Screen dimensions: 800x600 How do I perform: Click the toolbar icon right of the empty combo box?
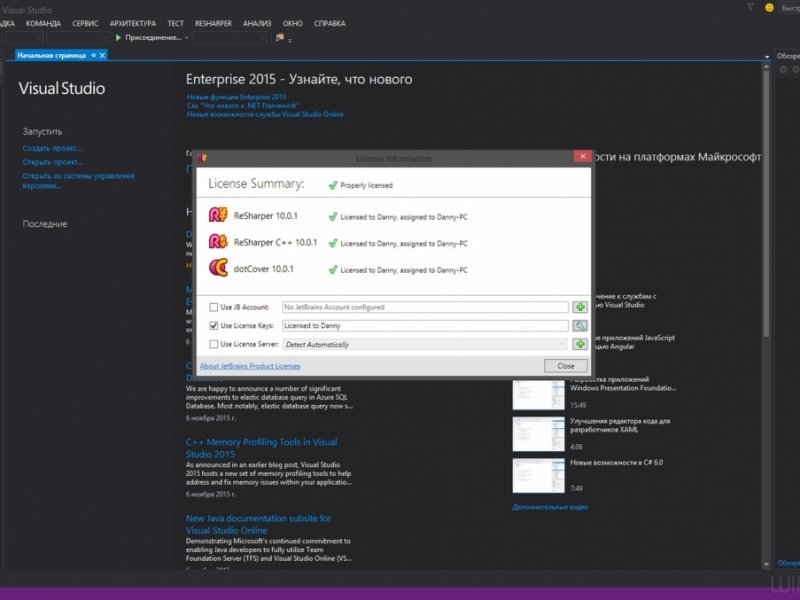click(x=280, y=37)
